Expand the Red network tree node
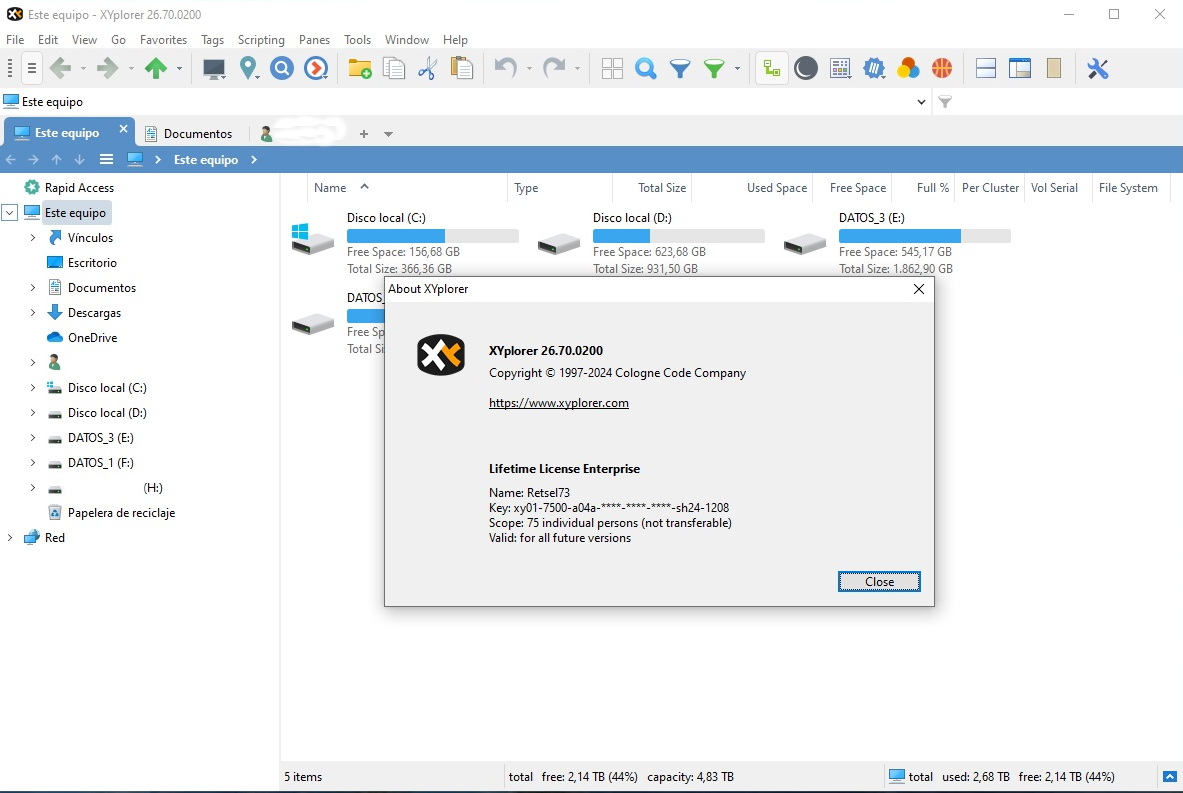Screen dimensions: 1183x793 click(10, 537)
